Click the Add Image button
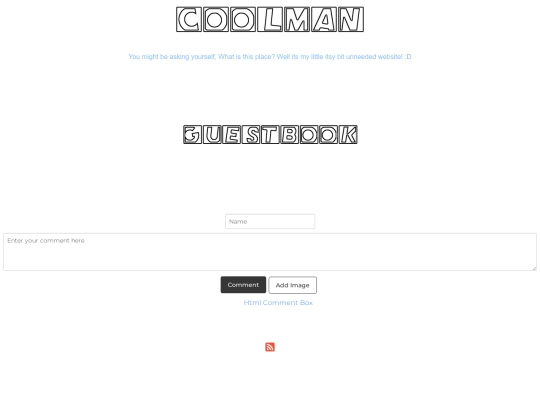The width and height of the screenshot is (540, 405). click(x=292, y=285)
